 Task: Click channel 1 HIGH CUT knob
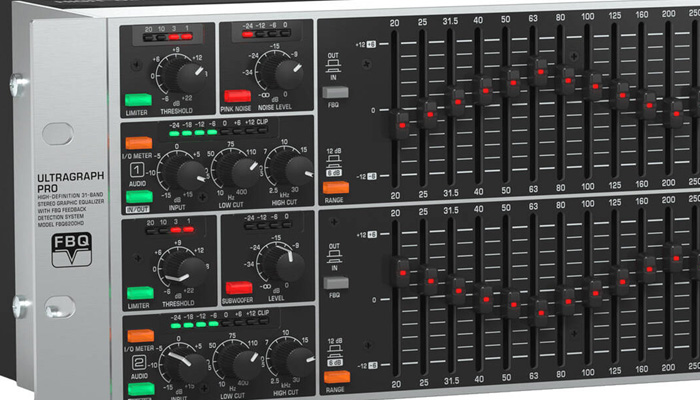tap(292, 168)
